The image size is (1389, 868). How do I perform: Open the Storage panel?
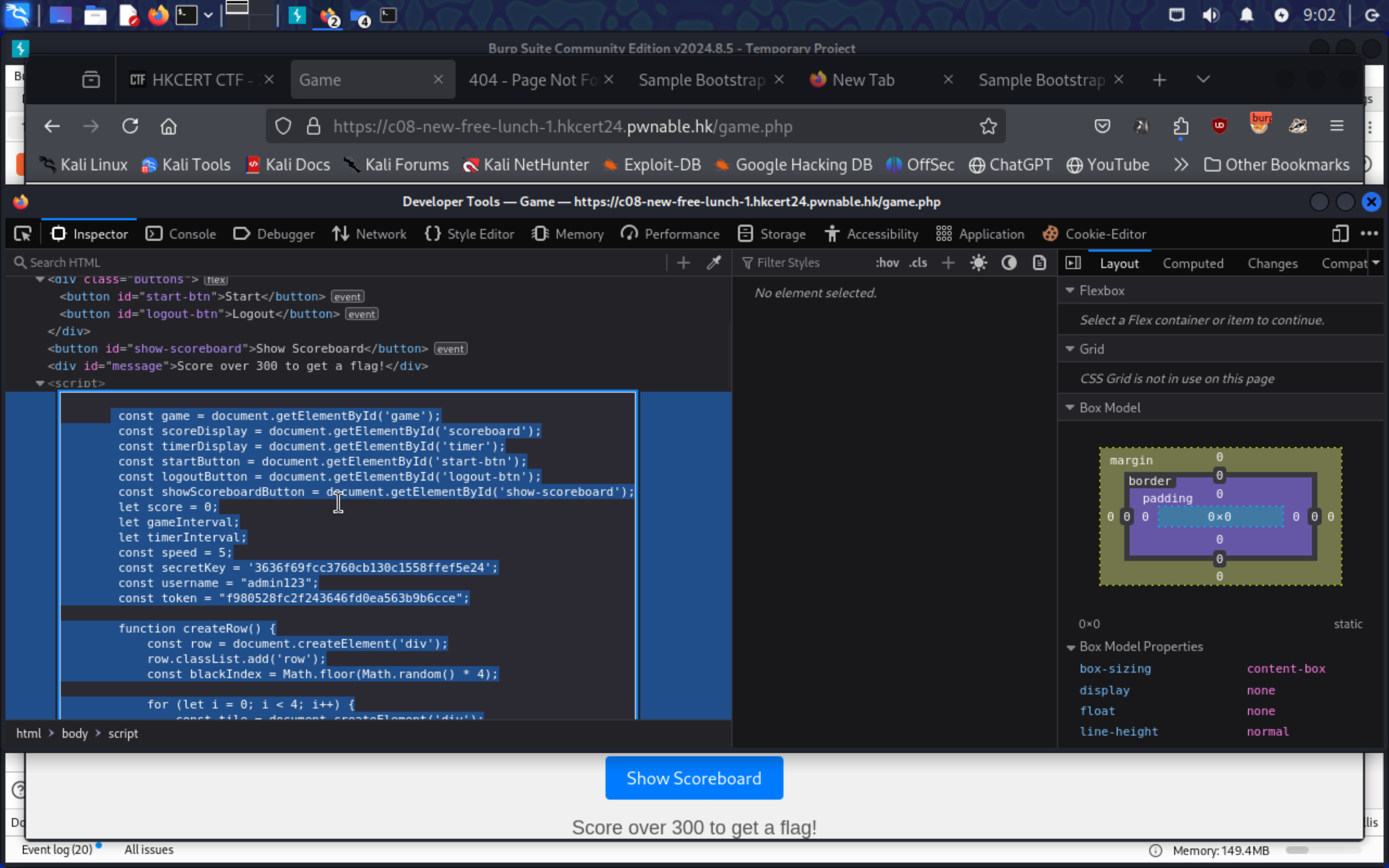[x=782, y=233]
